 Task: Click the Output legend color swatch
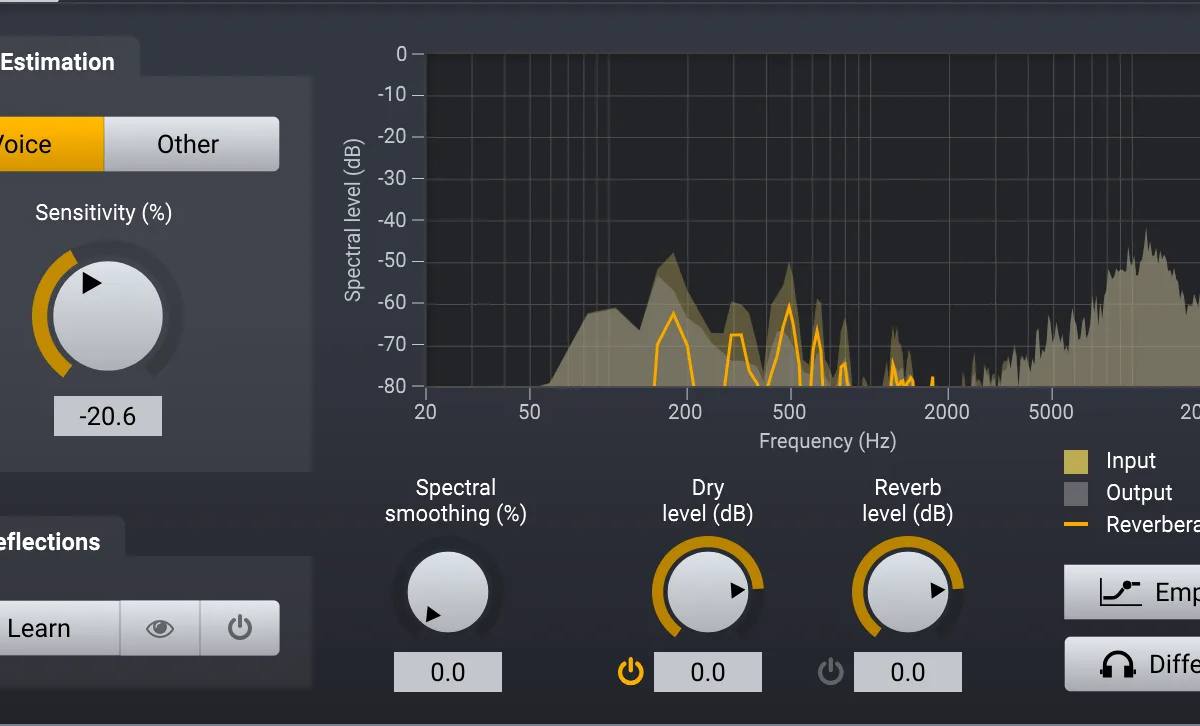pos(1076,493)
